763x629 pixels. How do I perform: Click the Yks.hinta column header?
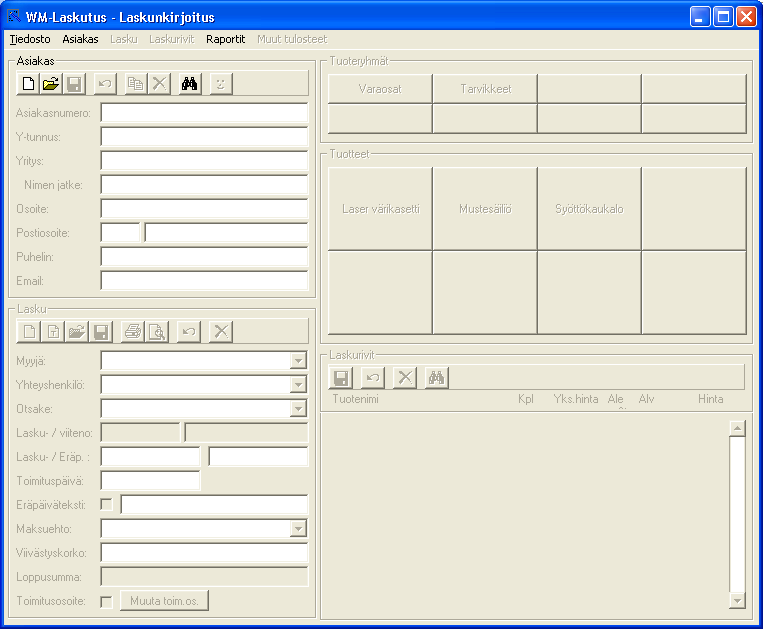[576, 399]
